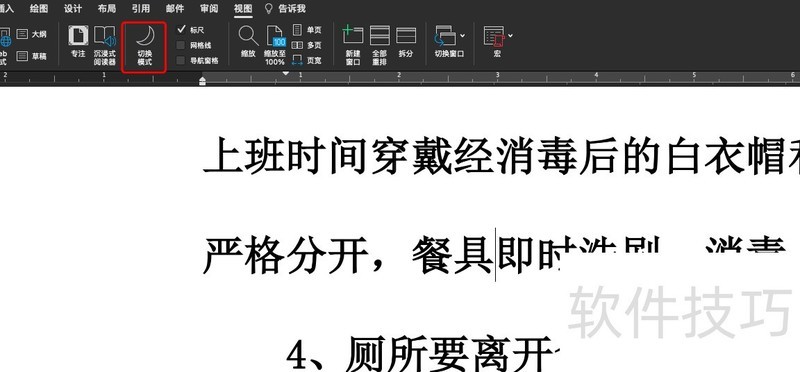Screen dimensions: 800x372
Task: Click 全部重排 arrange all icon
Action: pos(380,36)
